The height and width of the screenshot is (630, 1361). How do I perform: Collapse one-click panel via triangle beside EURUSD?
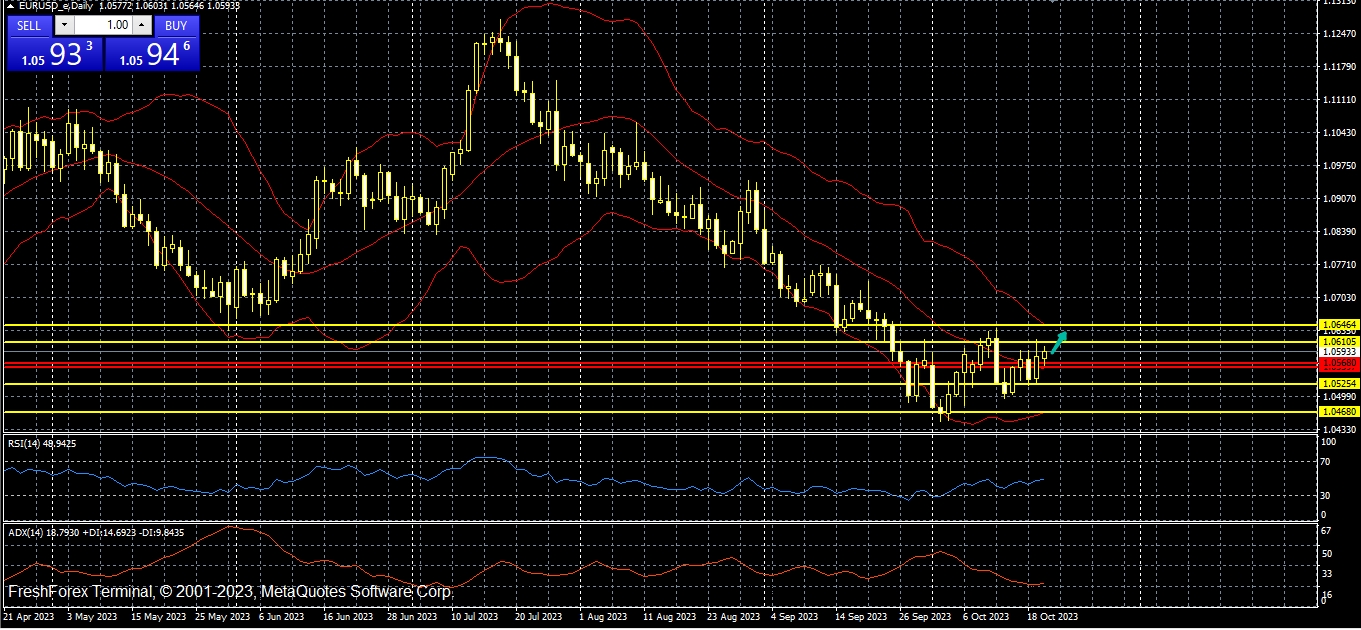click(x=10, y=7)
